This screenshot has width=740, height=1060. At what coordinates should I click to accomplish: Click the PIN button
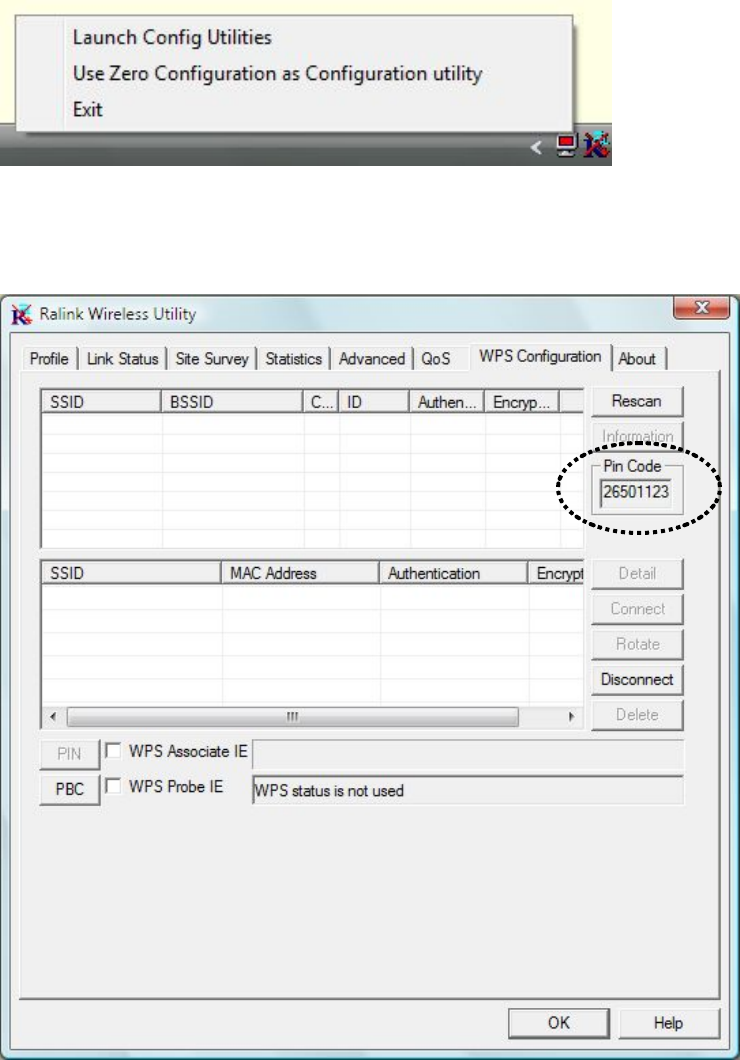click(x=69, y=754)
